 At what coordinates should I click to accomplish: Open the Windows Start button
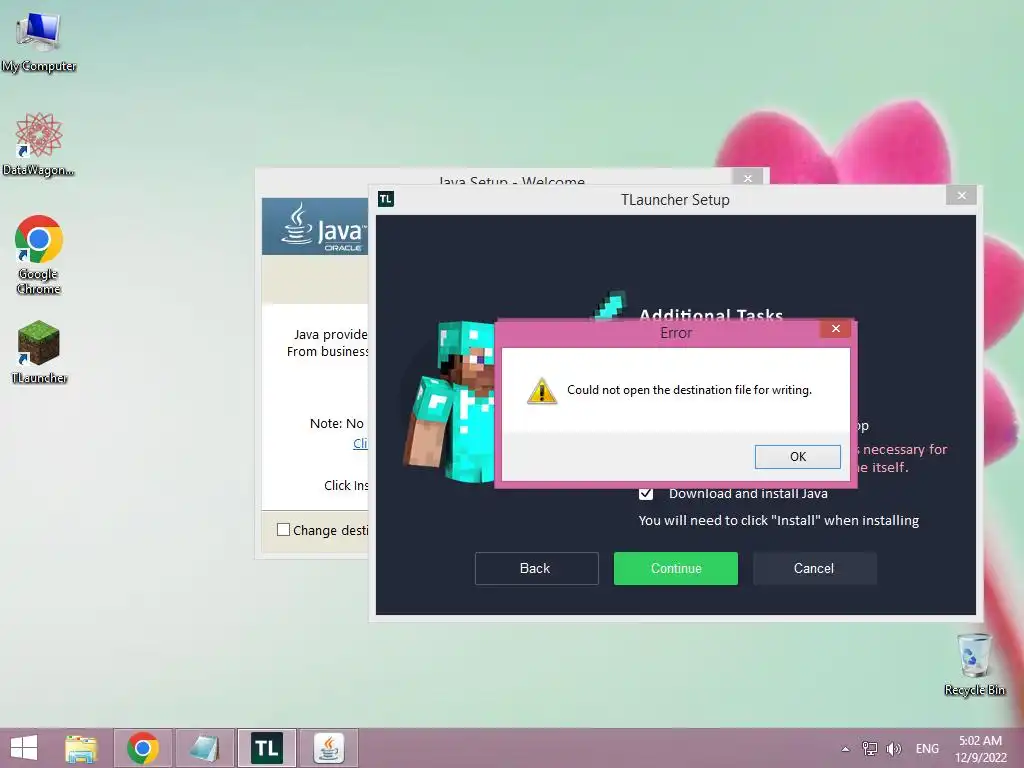click(24, 748)
